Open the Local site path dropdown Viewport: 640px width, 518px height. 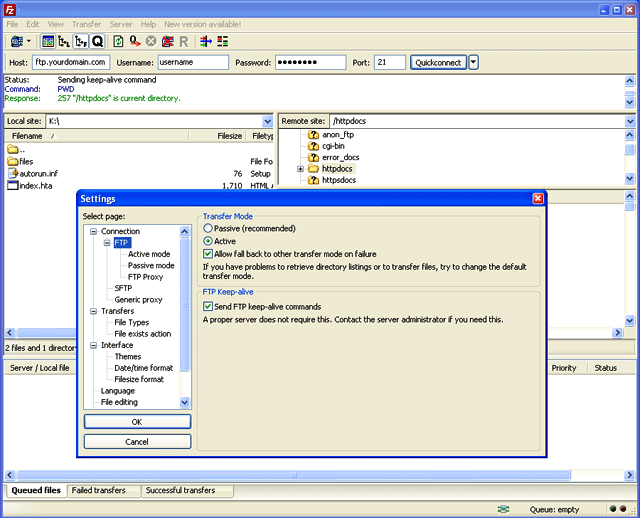[x=267, y=121]
